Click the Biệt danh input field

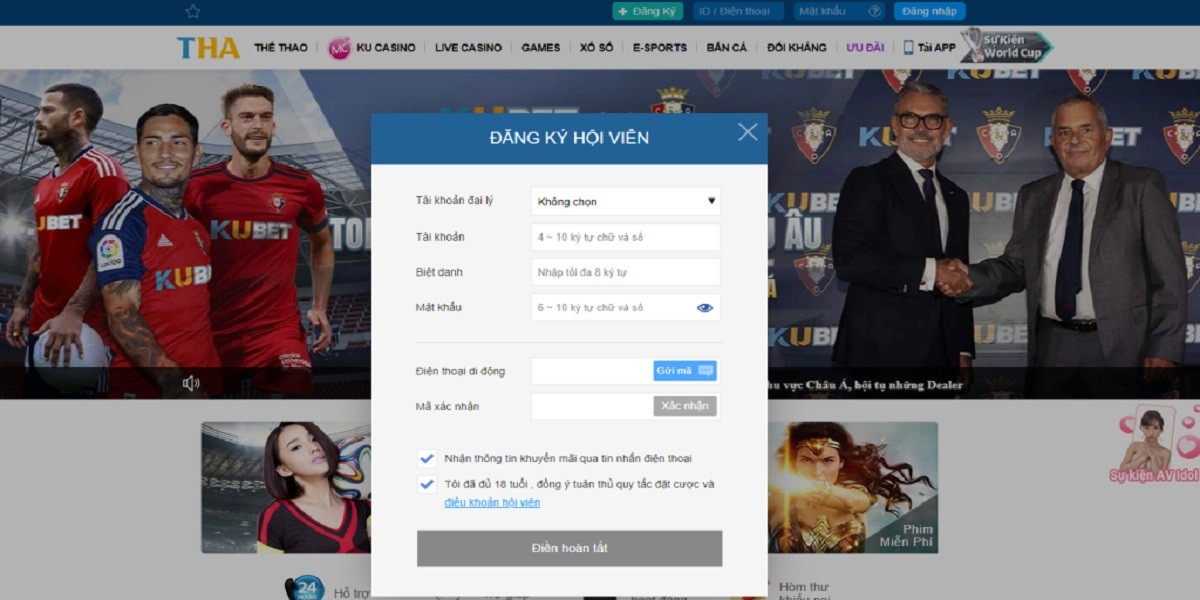pyautogui.click(x=625, y=272)
